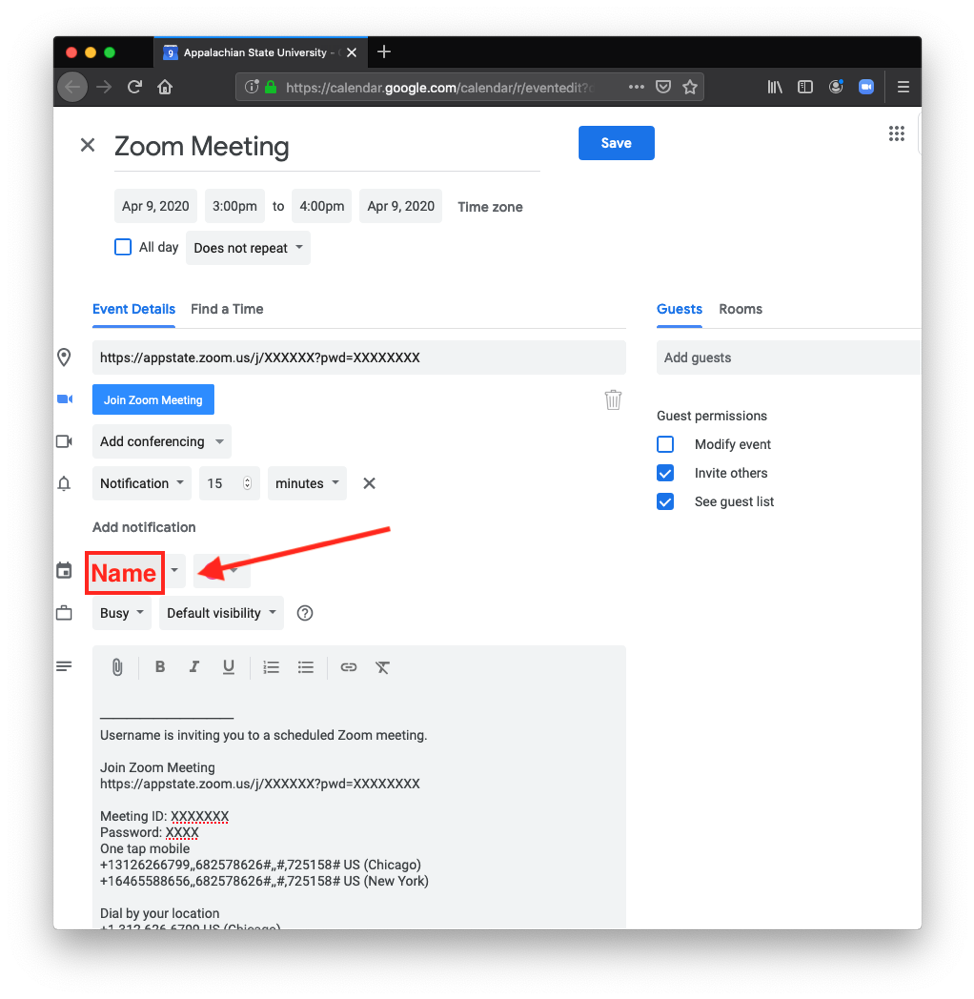Image resolution: width=974 pixels, height=999 pixels.
Task: Click the forward navigation arrow
Action: point(104,87)
